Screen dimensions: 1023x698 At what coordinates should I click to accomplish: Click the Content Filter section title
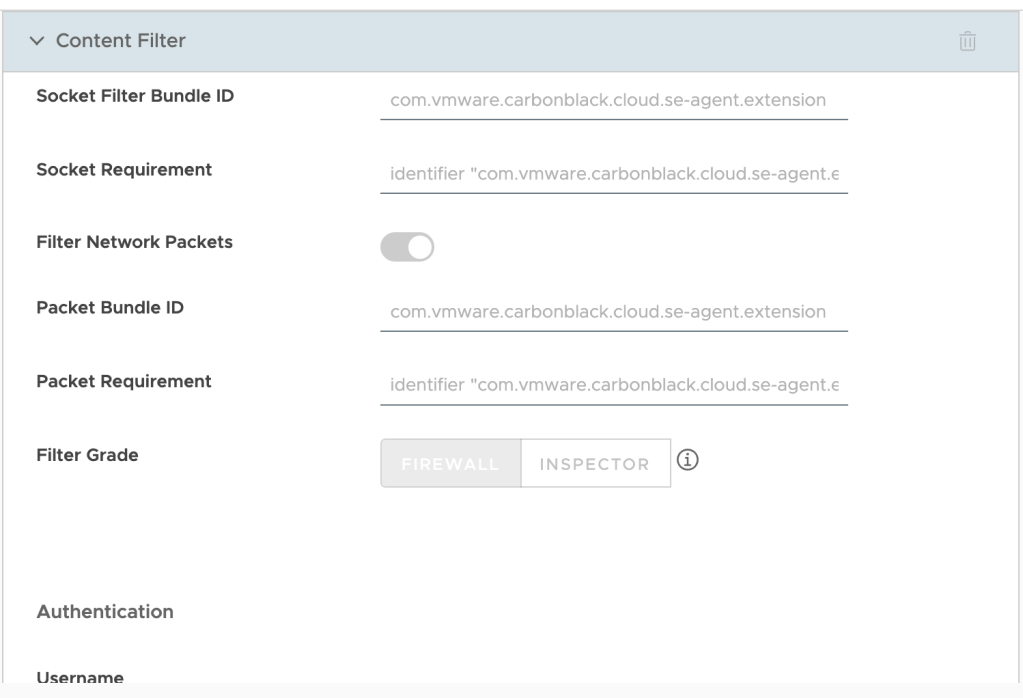(x=121, y=41)
